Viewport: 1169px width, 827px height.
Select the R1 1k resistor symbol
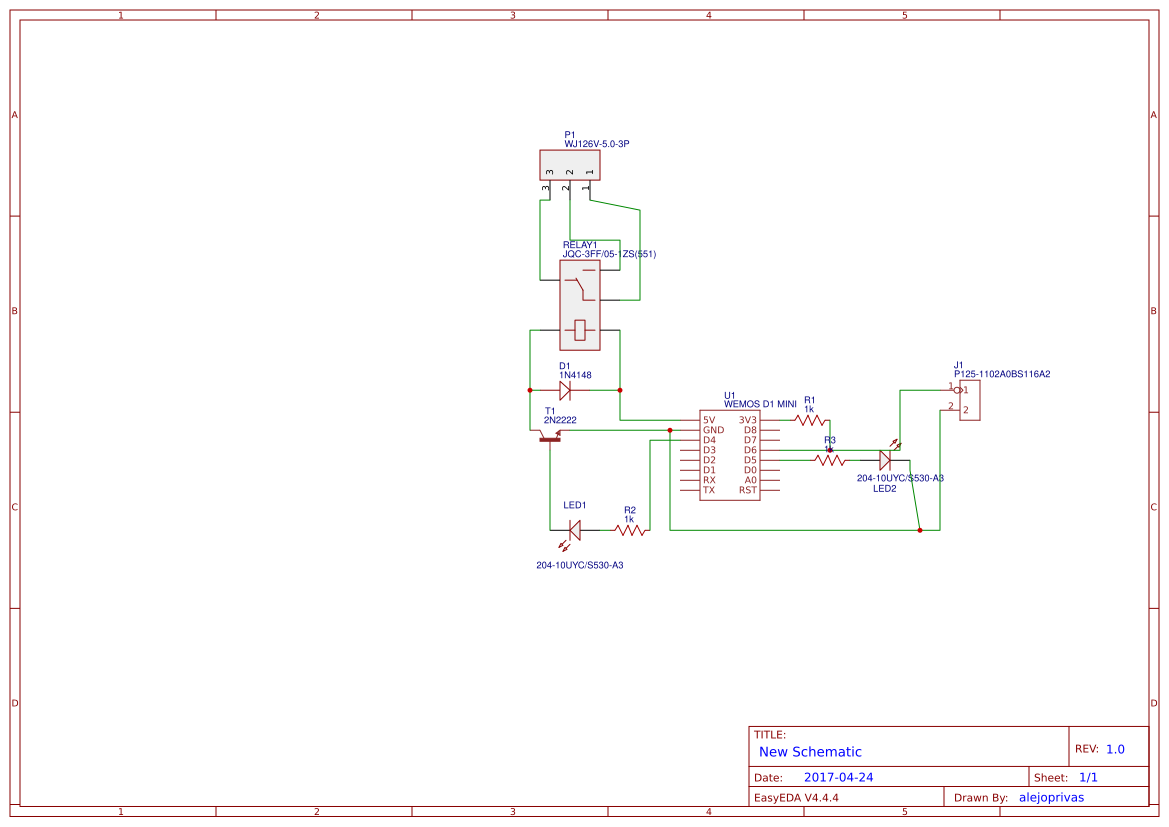point(810,421)
